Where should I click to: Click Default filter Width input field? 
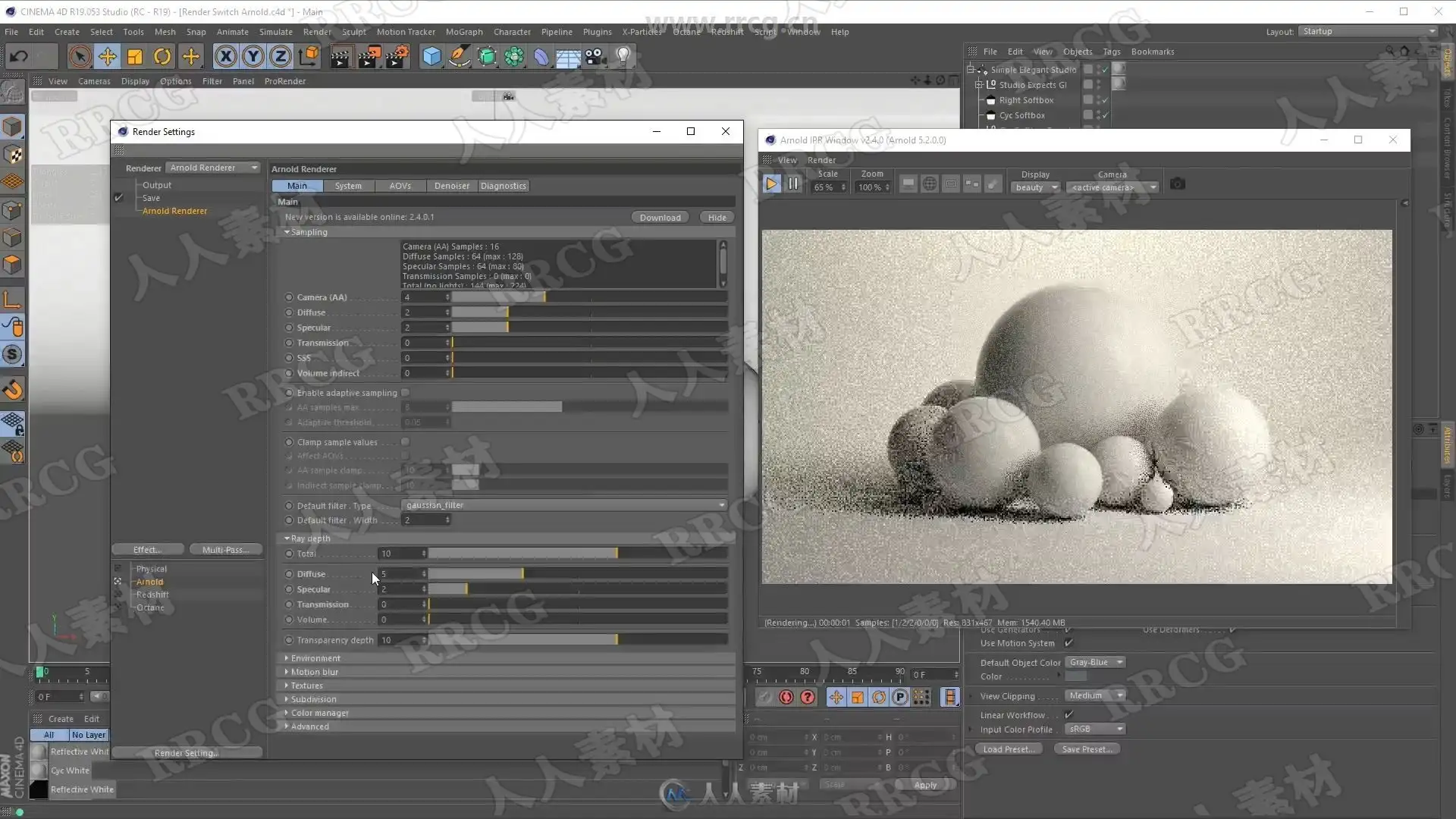pos(425,520)
